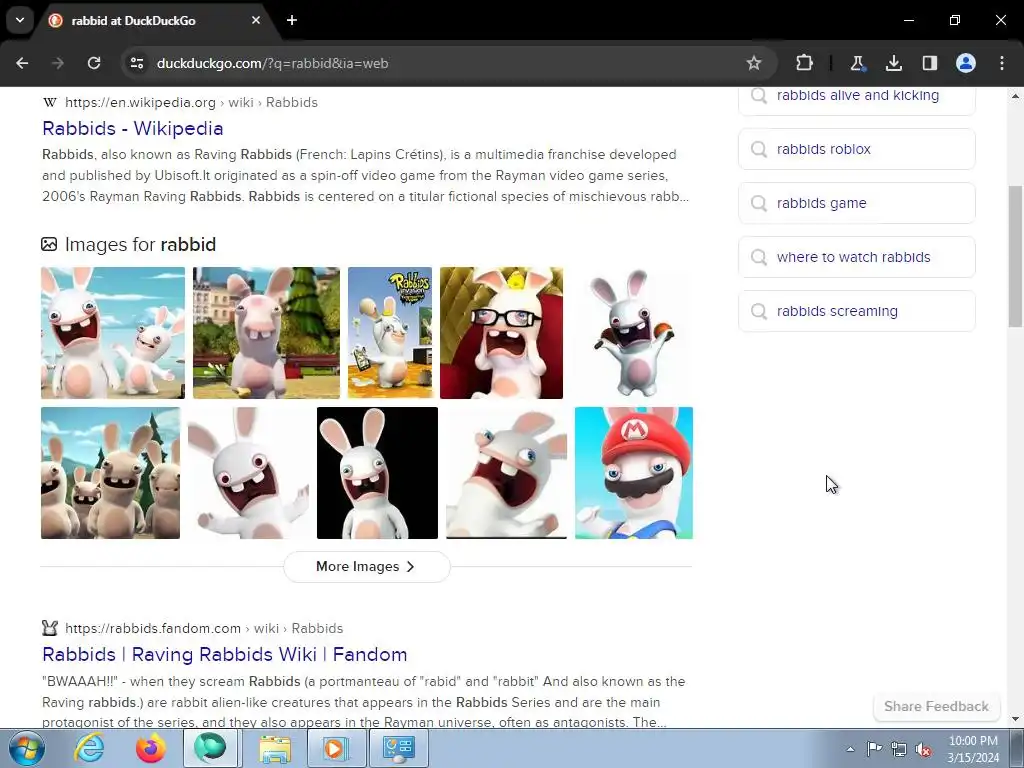Viewport: 1024px width, 768px height.
Task: Open the Action Center flag icon
Action: pos(874,749)
